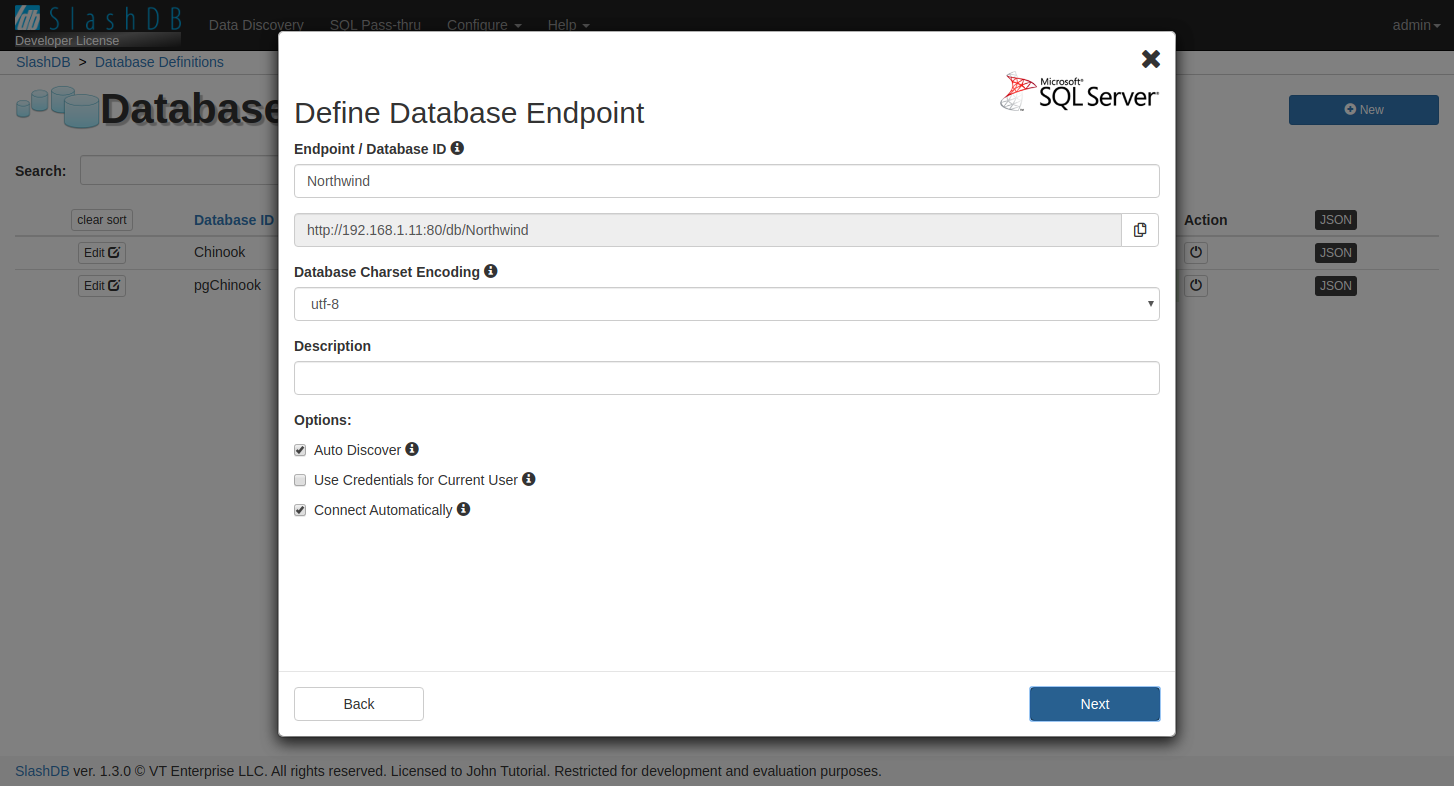Sort by the Database ID column header
Image resolution: width=1454 pixels, height=786 pixels.
pos(234,220)
